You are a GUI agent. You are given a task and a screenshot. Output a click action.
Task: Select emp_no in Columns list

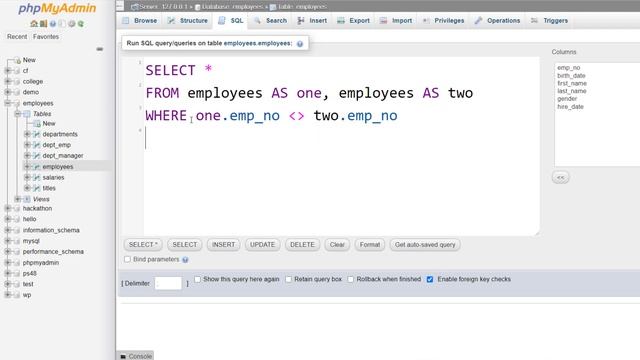[569, 68]
